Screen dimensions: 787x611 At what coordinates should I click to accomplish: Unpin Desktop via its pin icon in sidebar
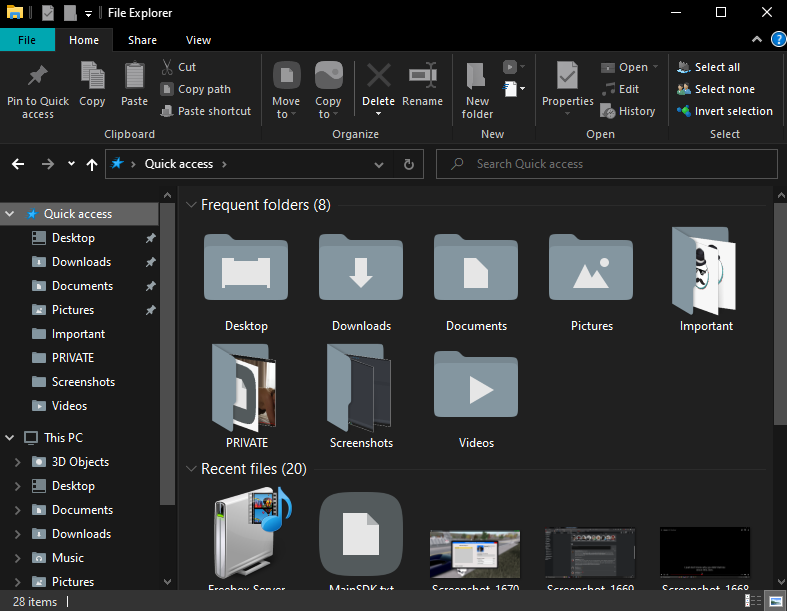[150, 238]
